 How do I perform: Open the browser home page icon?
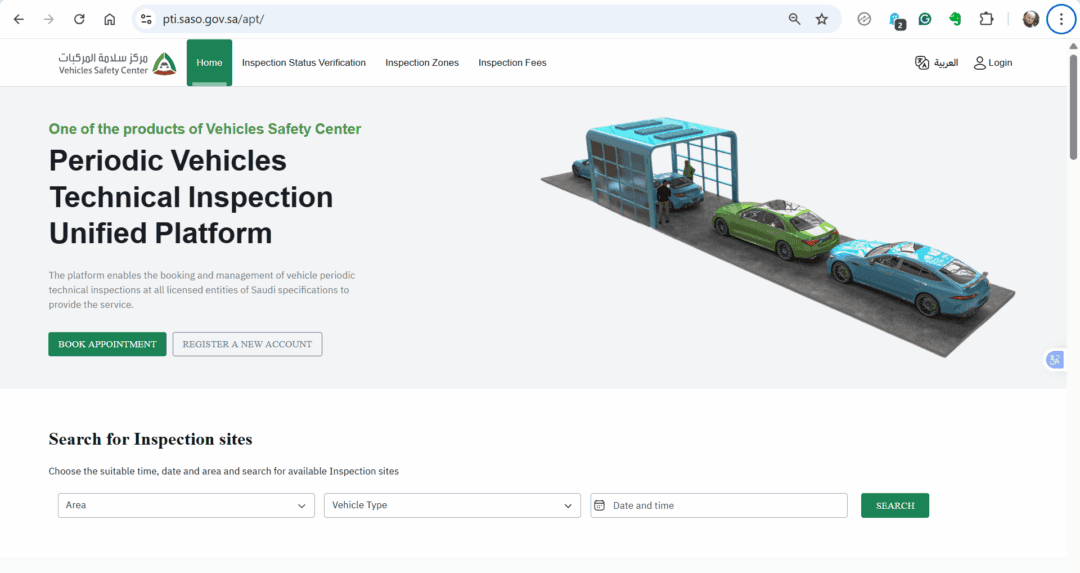(110, 19)
